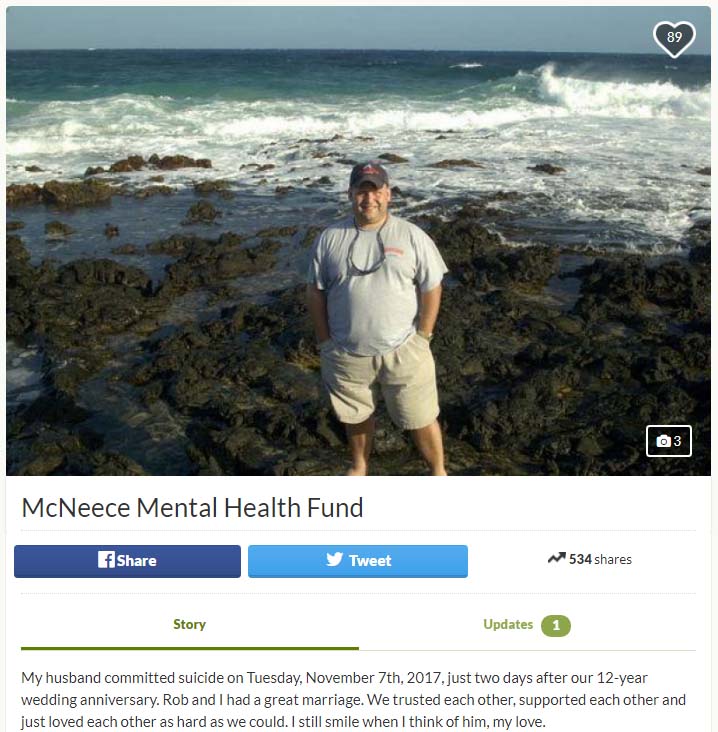Click the story paragraph about Rob

click(x=353, y=699)
